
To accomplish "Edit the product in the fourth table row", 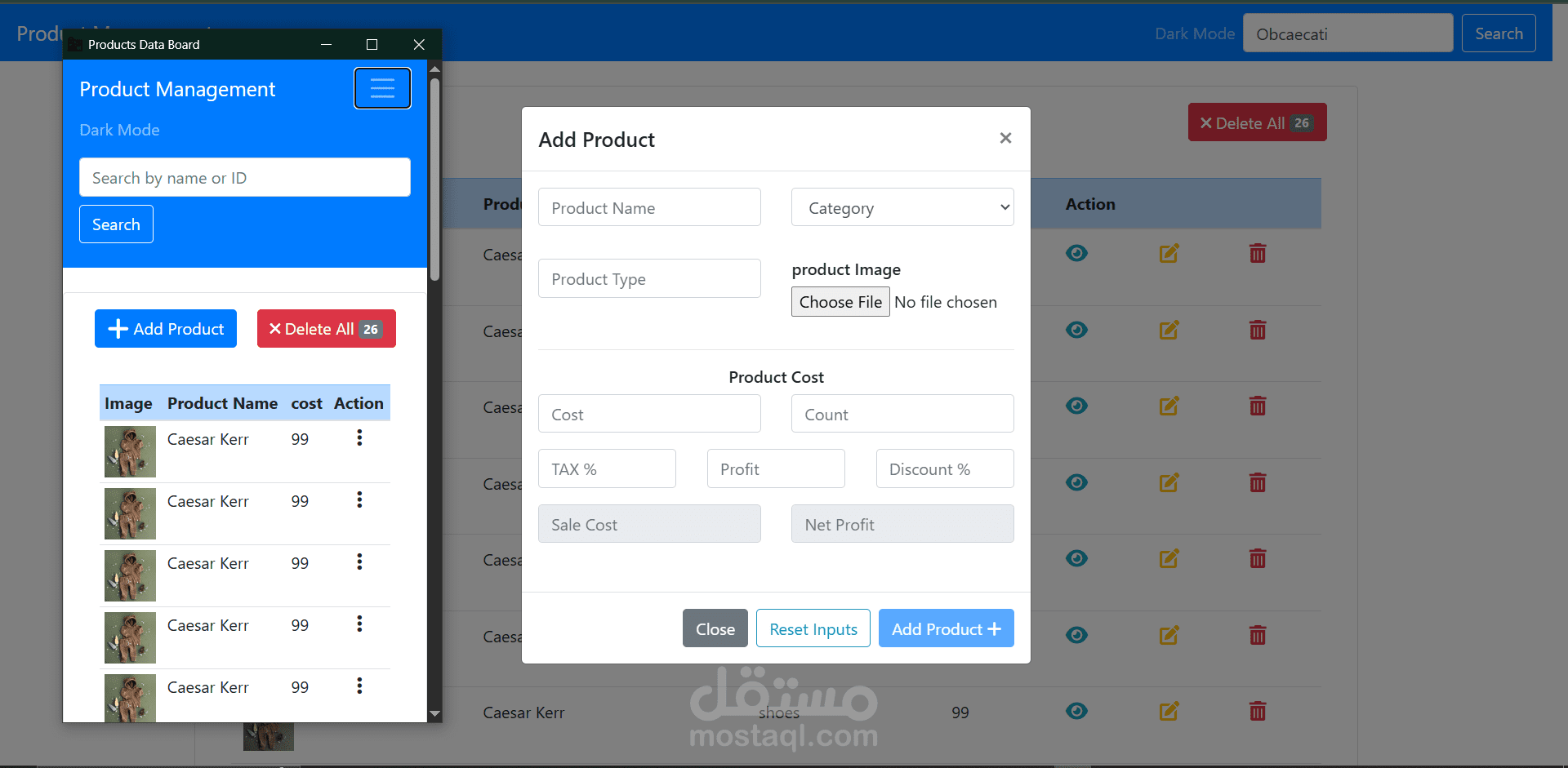I will coord(1169,482).
